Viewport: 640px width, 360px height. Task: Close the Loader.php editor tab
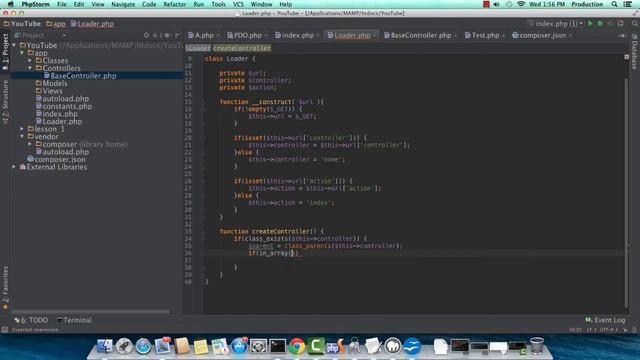tap(374, 36)
